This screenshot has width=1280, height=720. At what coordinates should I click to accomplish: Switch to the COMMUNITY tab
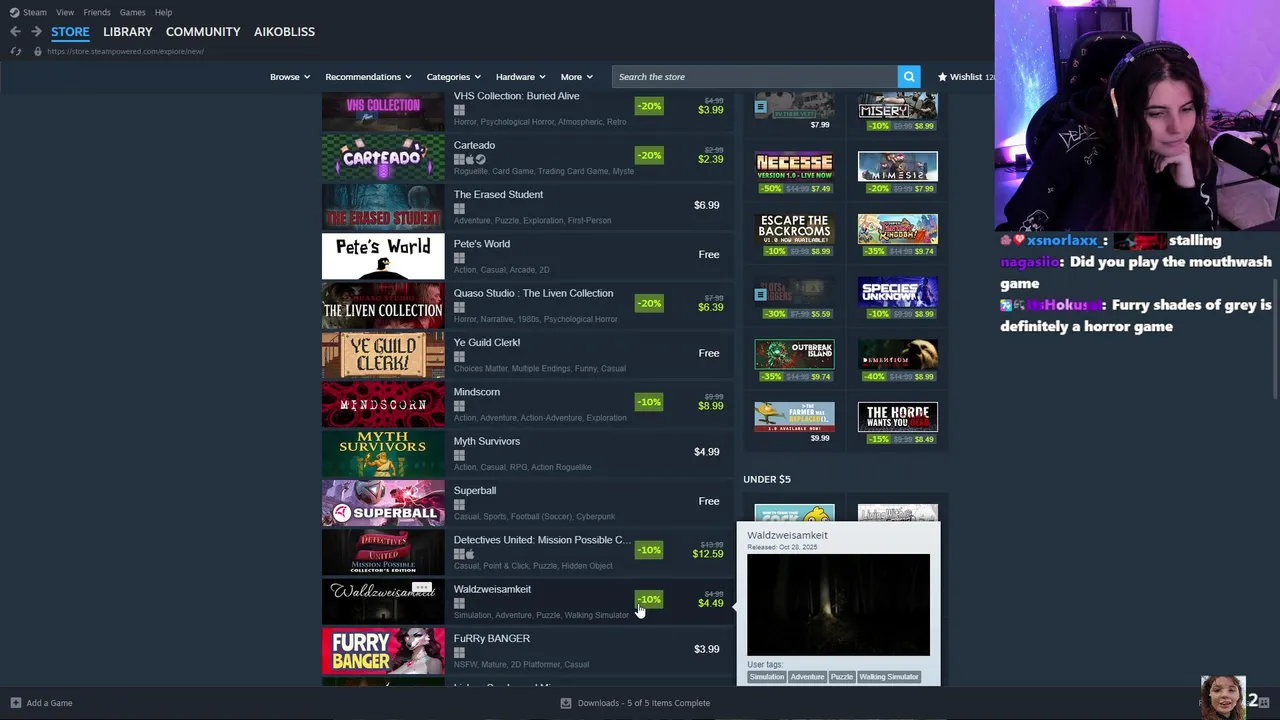(x=203, y=32)
